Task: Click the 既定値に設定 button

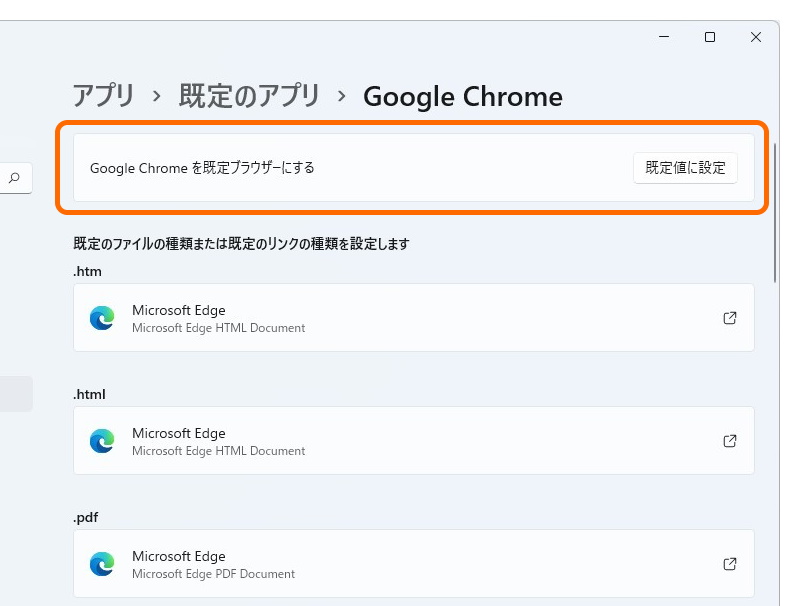Action: [x=685, y=168]
